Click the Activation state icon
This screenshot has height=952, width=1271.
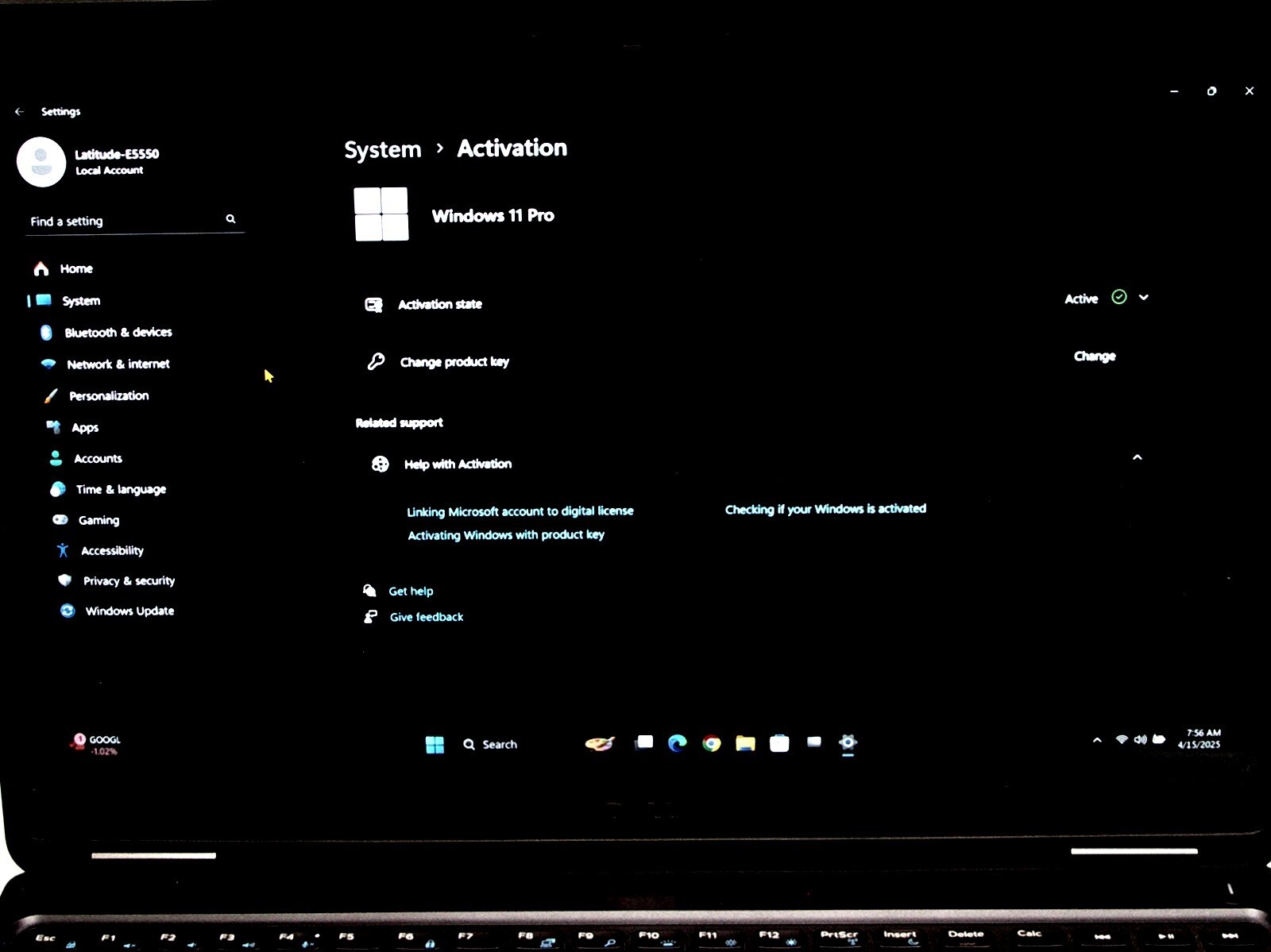373,305
